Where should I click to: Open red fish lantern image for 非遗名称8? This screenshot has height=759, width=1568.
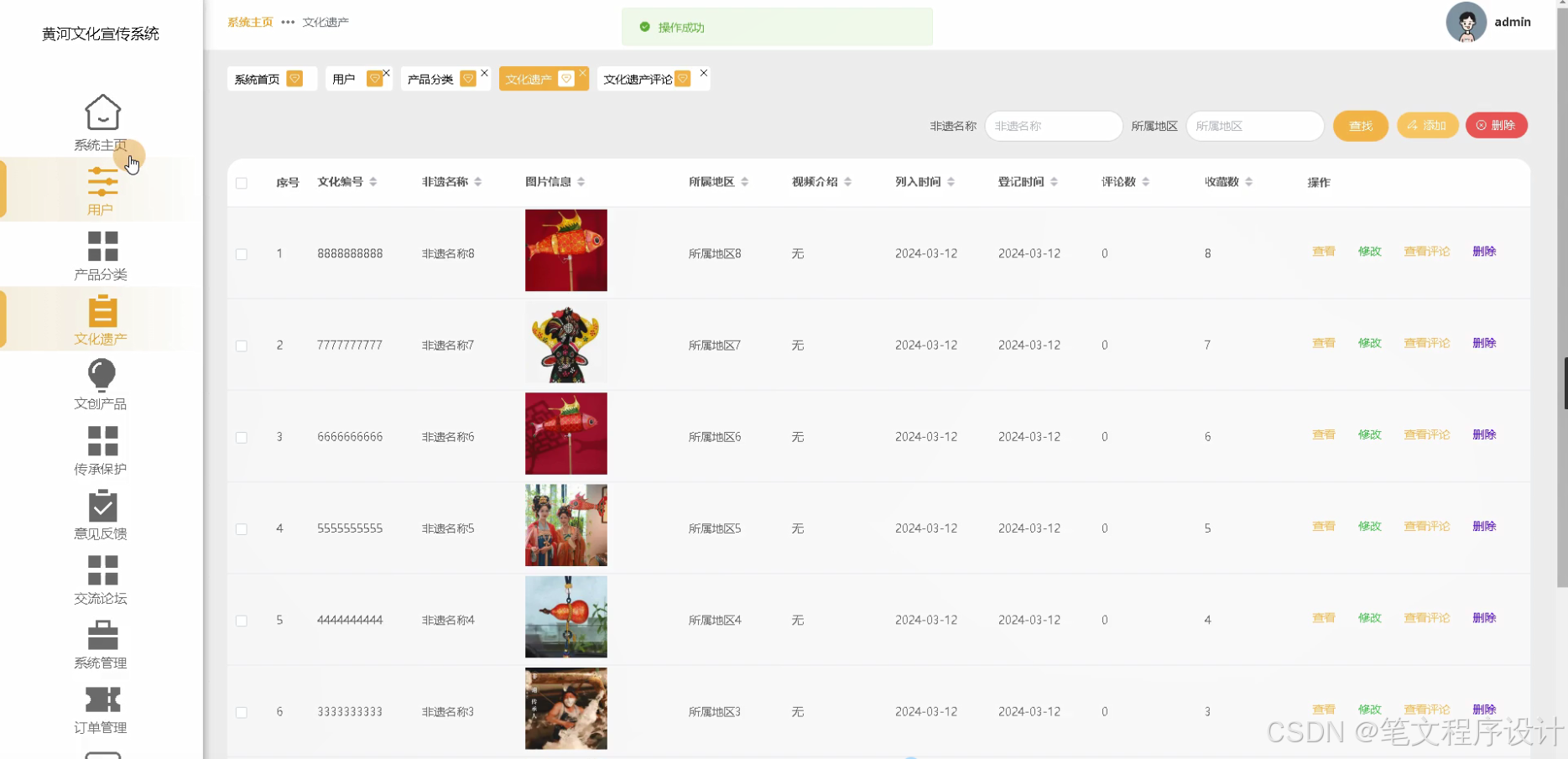tap(566, 251)
